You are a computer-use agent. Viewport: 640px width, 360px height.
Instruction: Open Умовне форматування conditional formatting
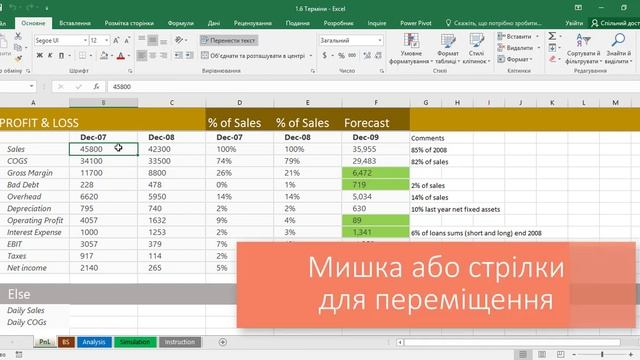tap(411, 49)
